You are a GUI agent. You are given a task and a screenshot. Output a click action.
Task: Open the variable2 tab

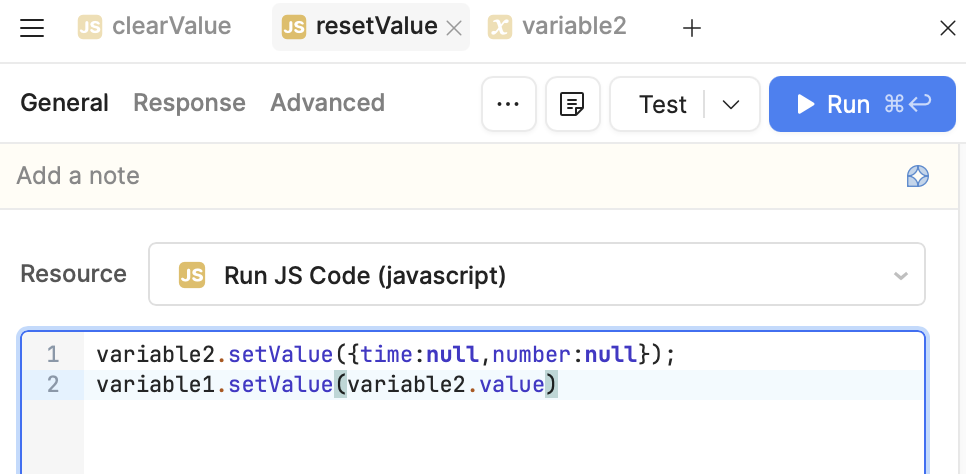tap(558, 27)
